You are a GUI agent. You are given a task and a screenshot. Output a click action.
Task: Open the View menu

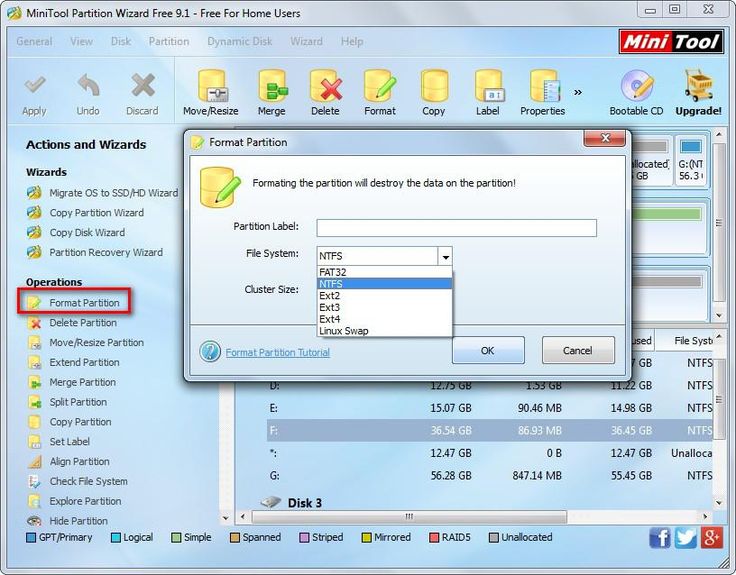[x=81, y=42]
